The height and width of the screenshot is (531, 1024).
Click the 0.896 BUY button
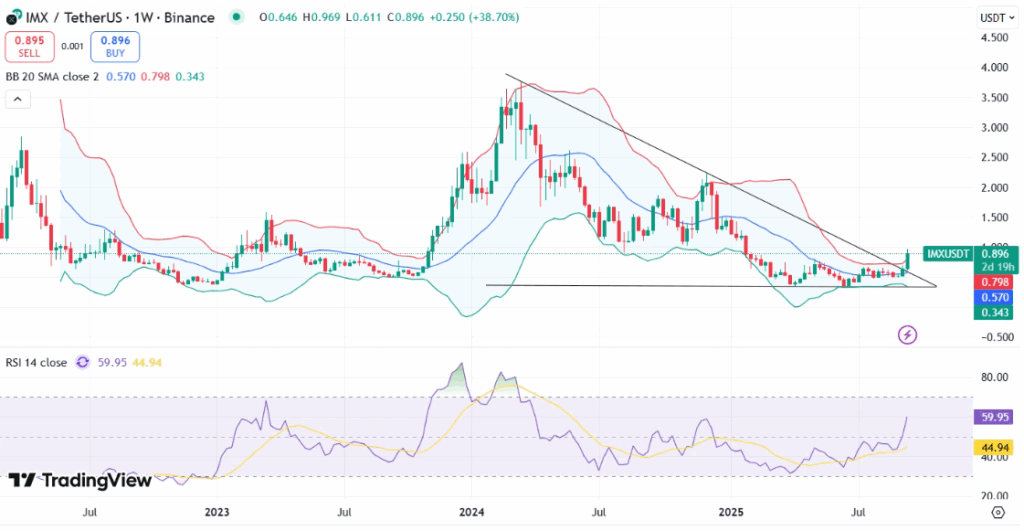click(115, 46)
